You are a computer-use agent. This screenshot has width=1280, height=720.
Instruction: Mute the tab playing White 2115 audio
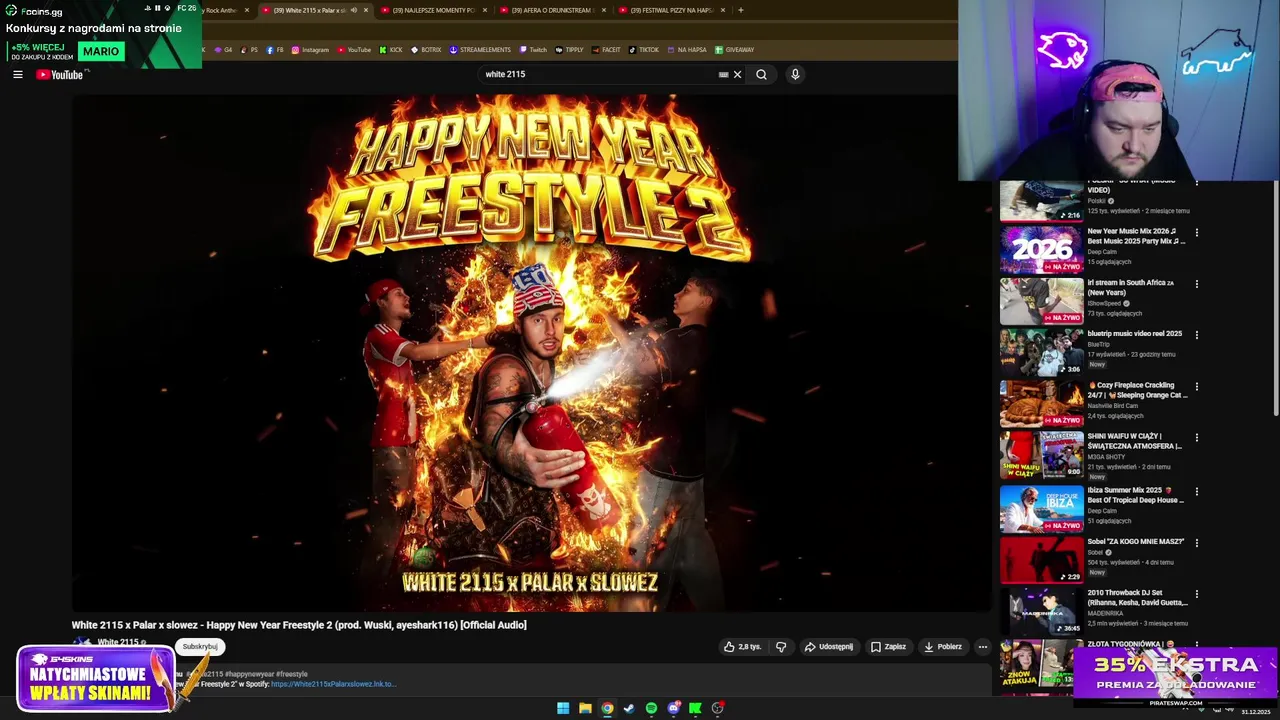tap(353, 10)
